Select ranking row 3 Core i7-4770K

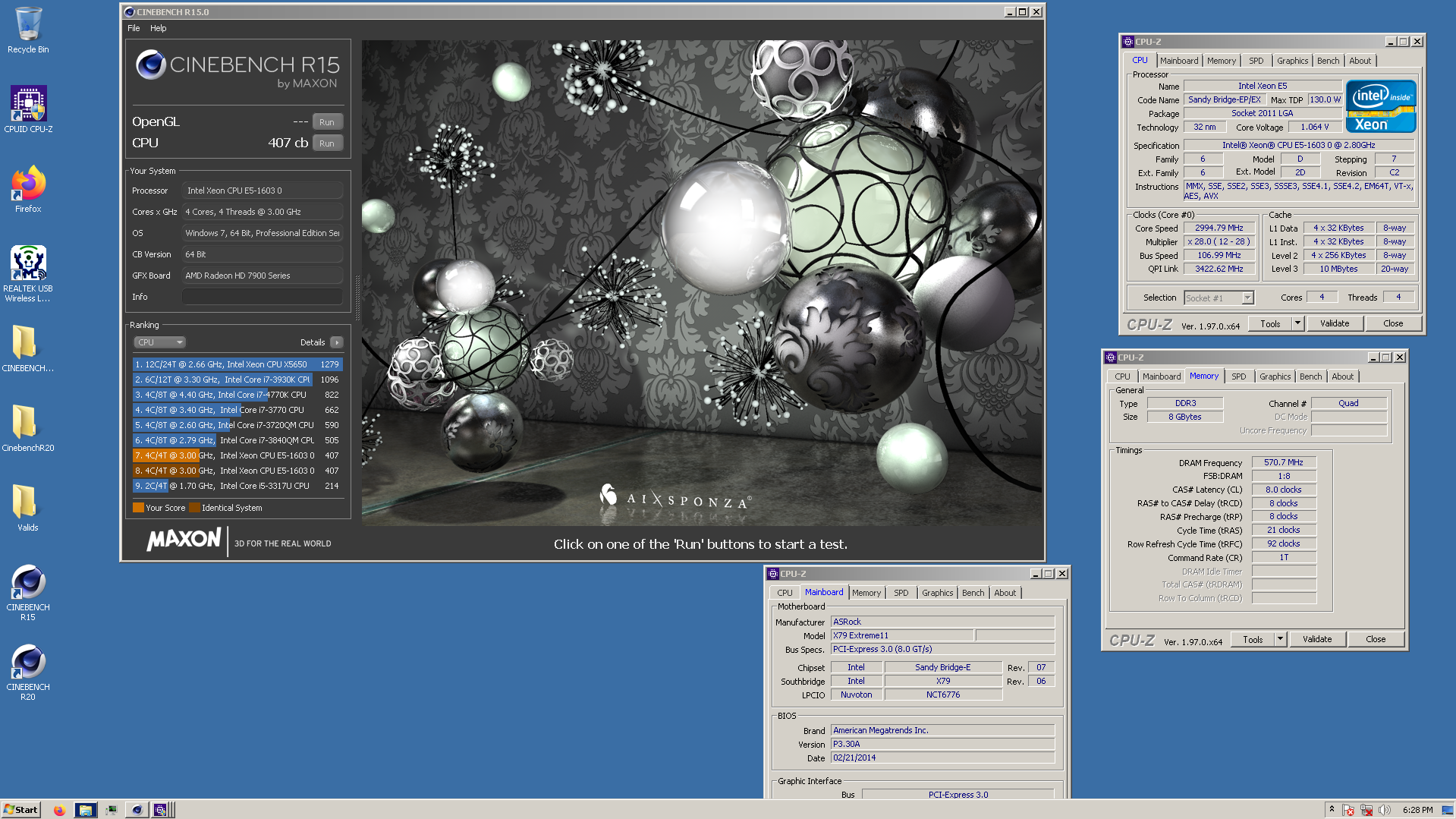[x=237, y=395]
